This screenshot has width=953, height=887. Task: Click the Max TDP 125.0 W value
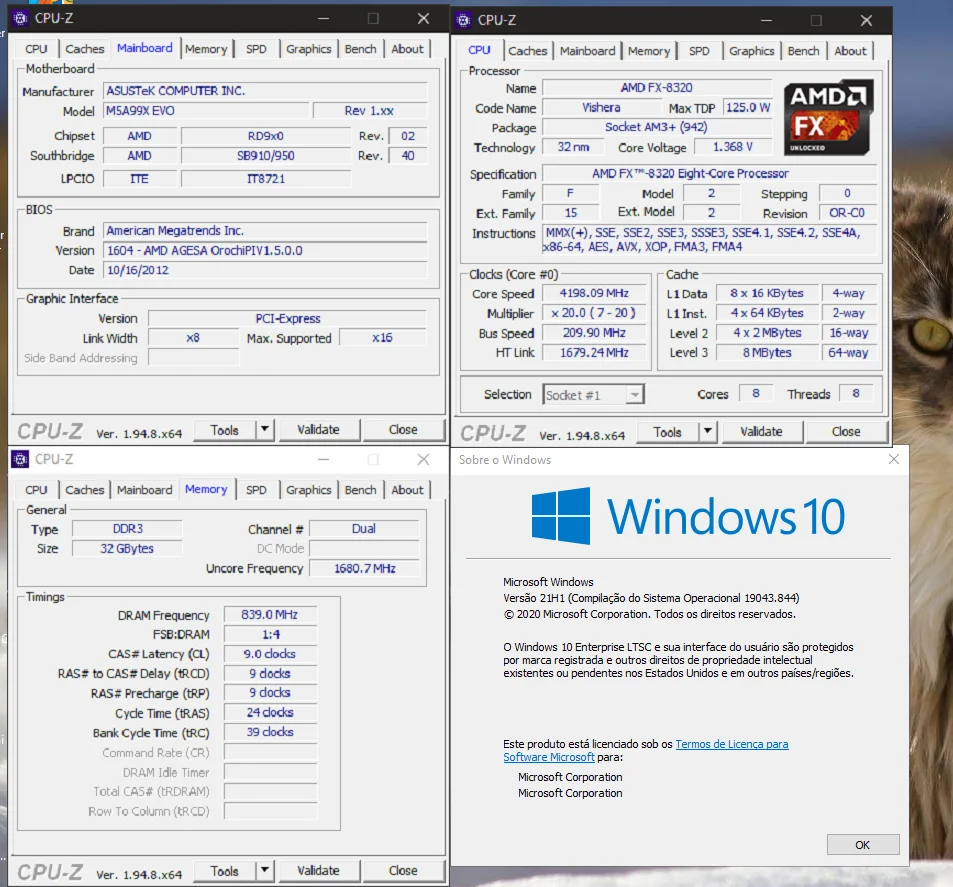point(748,108)
